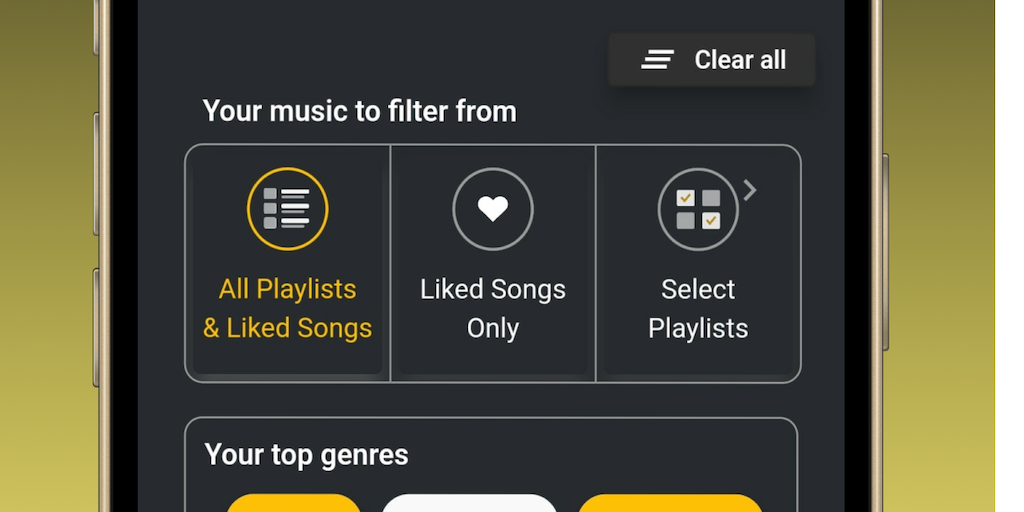1024x512 pixels.
Task: Choose the "All Playlists & Liked Songs" label
Action: pyautogui.click(x=288, y=308)
